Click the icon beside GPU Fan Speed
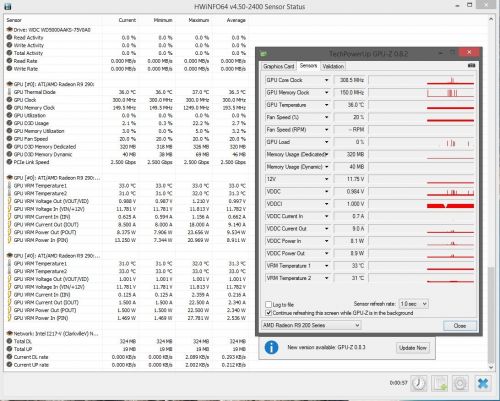500x401 pixels. tap(9, 139)
